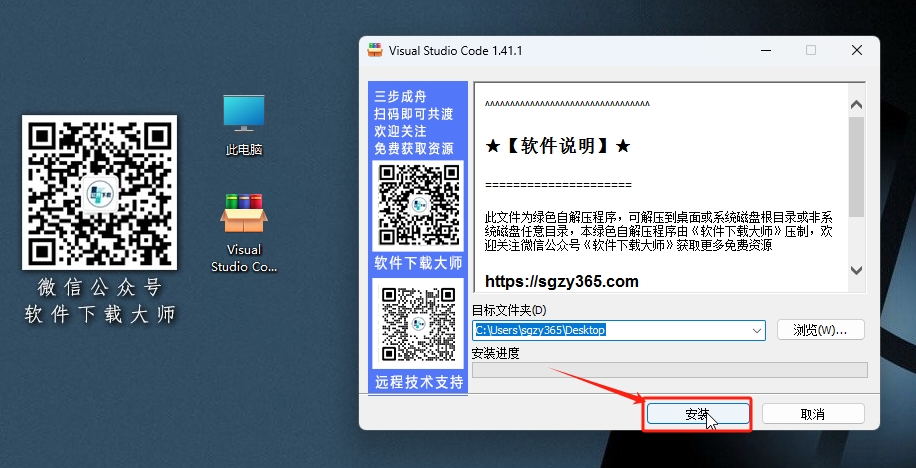The width and height of the screenshot is (916, 468).
Task: Select the Visual Studio Code archive desktop icon
Action: [x=244, y=233]
